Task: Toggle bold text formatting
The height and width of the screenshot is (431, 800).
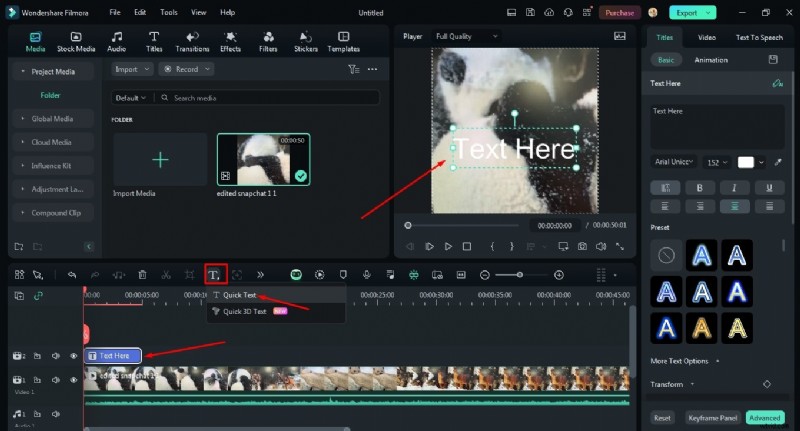Action: coord(699,188)
